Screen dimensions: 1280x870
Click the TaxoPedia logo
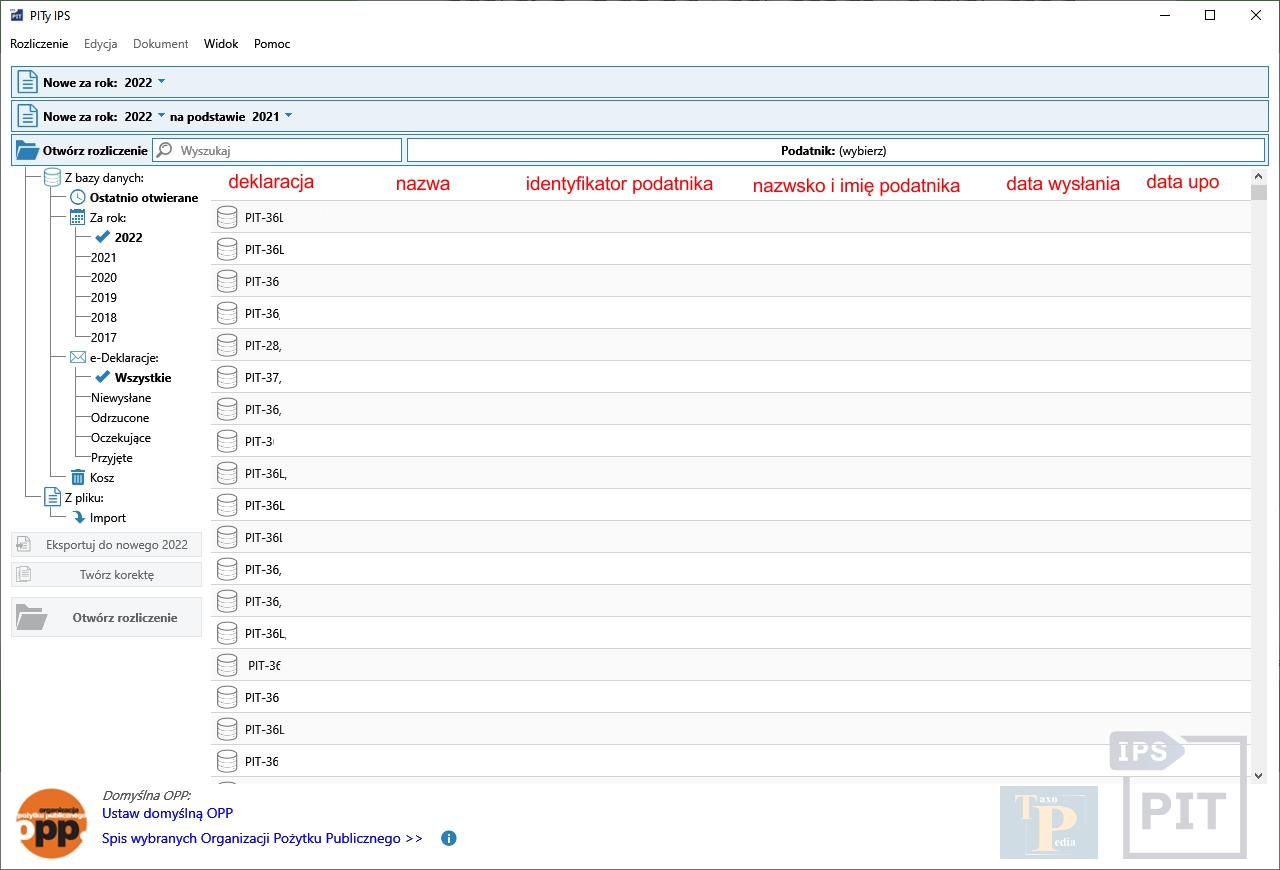tap(1048, 822)
